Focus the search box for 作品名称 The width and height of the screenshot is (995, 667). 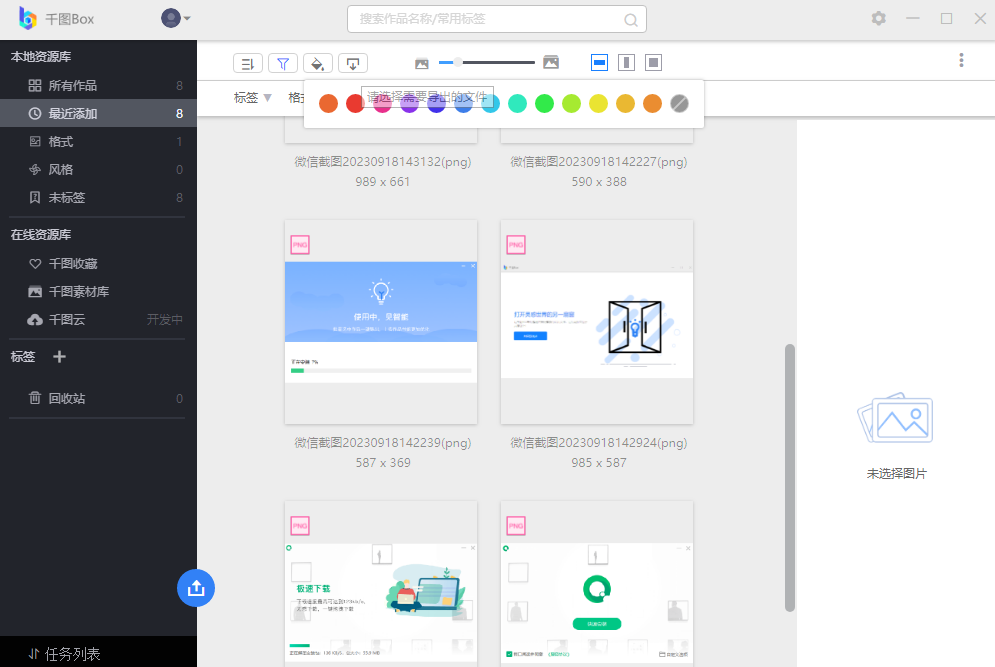(x=497, y=19)
